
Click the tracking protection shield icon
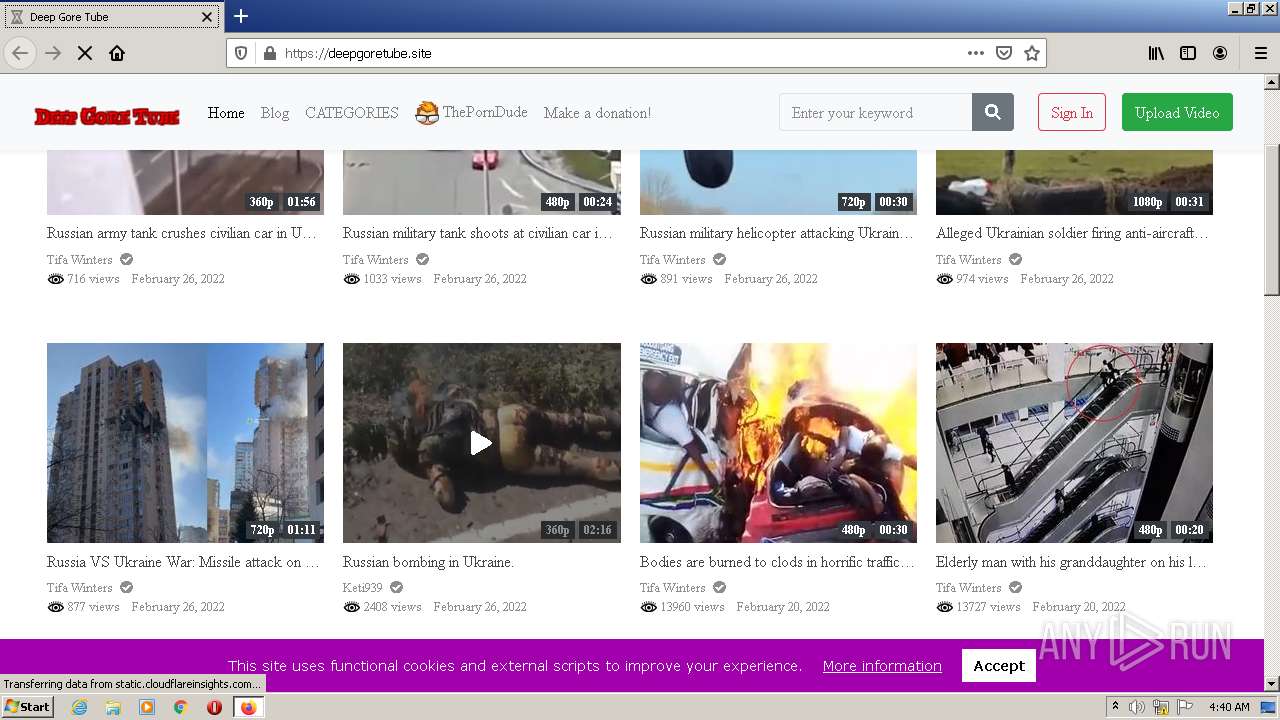pyautogui.click(x=241, y=53)
